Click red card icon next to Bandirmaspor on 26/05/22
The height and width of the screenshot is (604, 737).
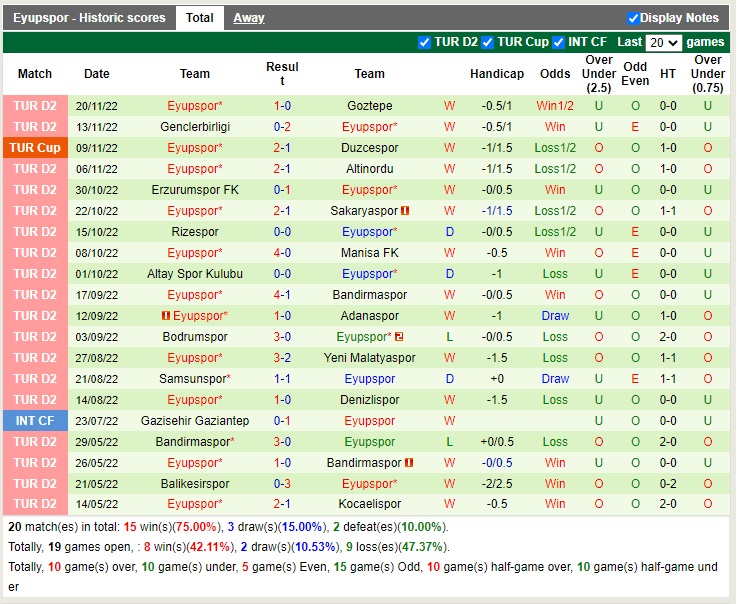tap(408, 463)
